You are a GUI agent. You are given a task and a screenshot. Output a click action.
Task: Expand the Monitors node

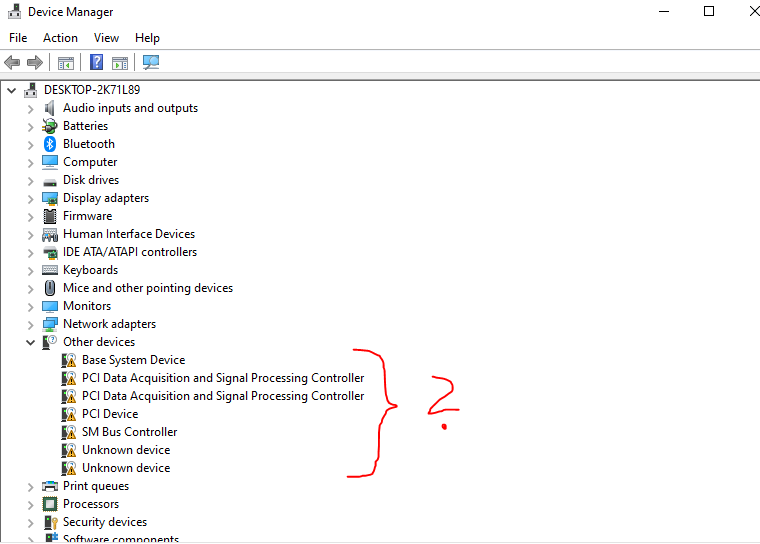(x=31, y=307)
